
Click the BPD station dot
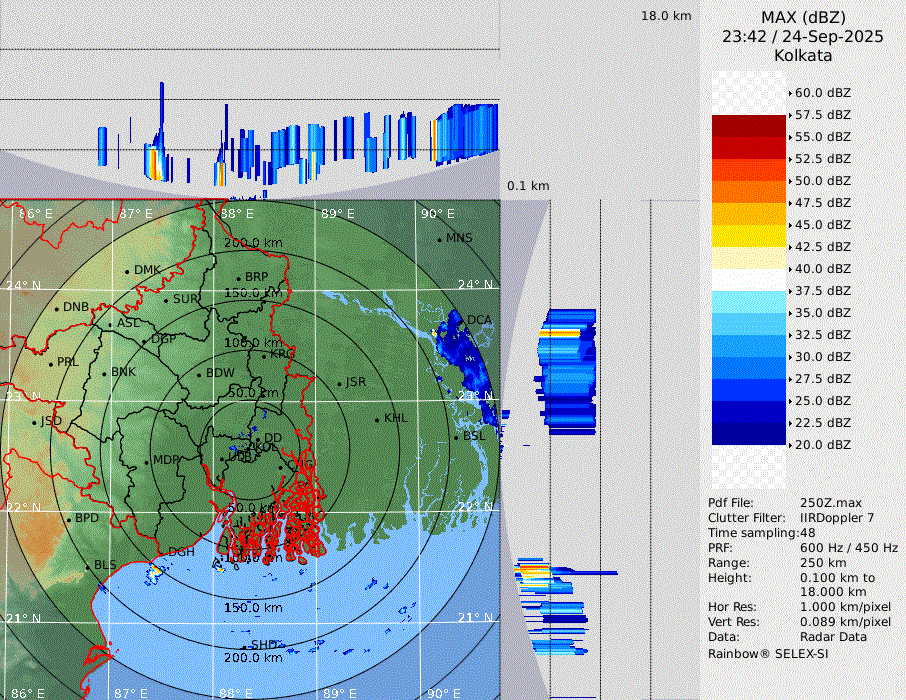(x=68, y=519)
